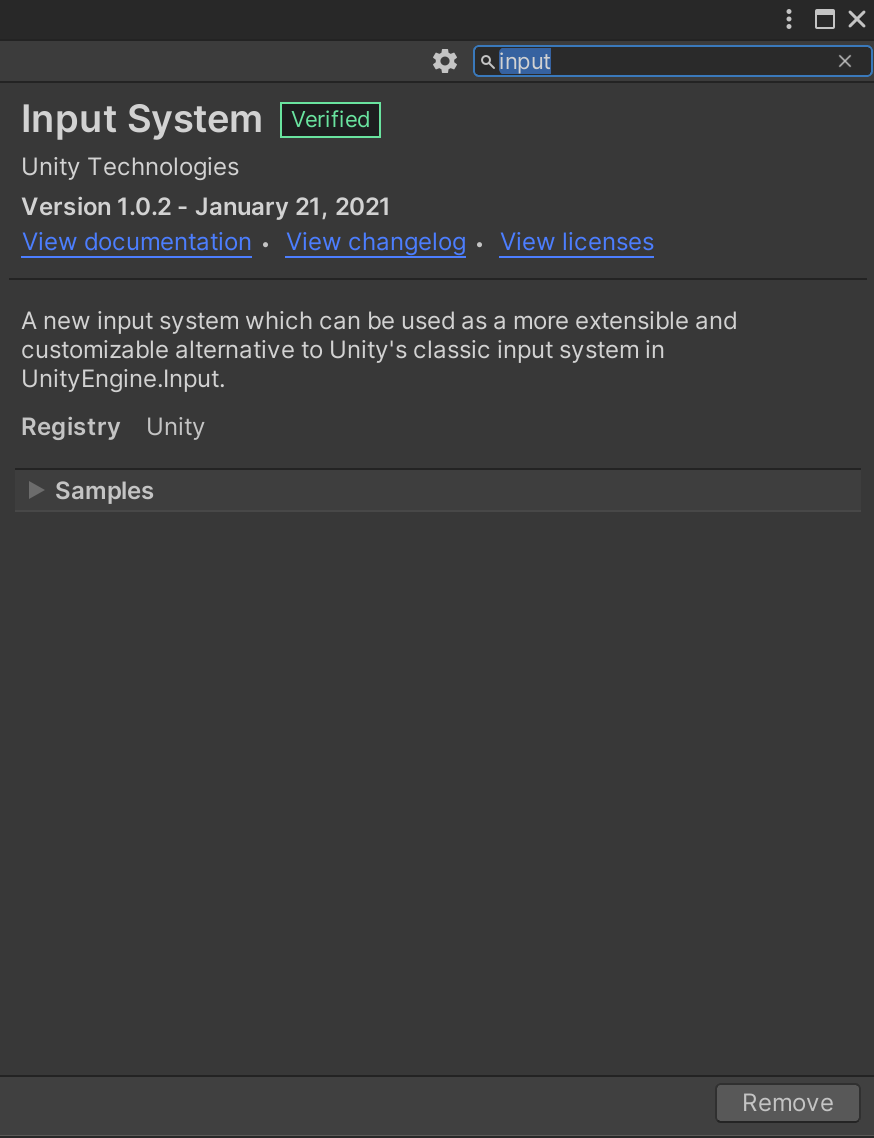Click the green Verified badge
Screen dimensions: 874x1138
[x=330, y=120]
